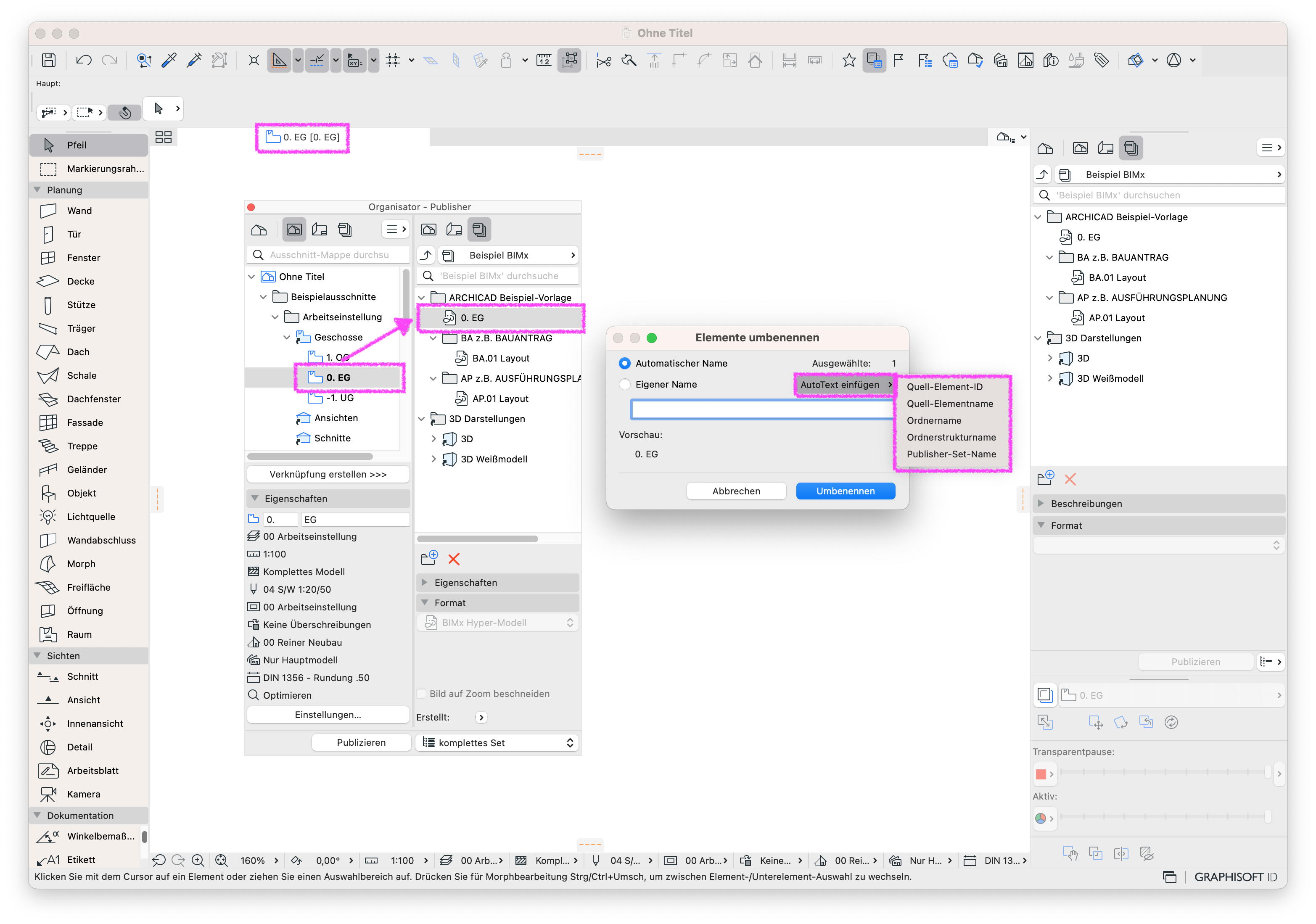The height and width of the screenshot is (924, 1316).
Task: Open the komplettes Set dropdown
Action: point(497,742)
